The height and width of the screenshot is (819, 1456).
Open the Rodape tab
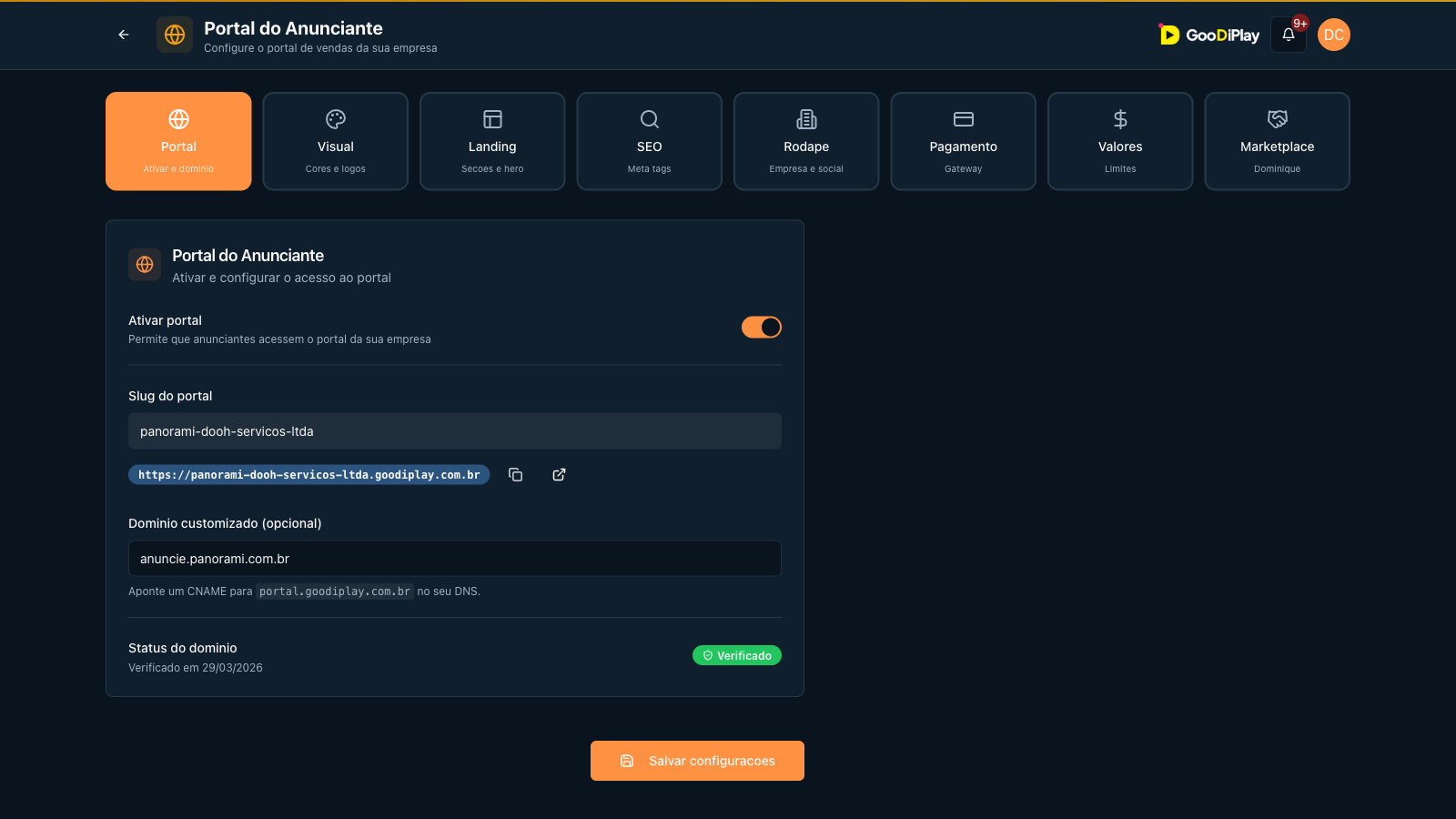[806, 141]
